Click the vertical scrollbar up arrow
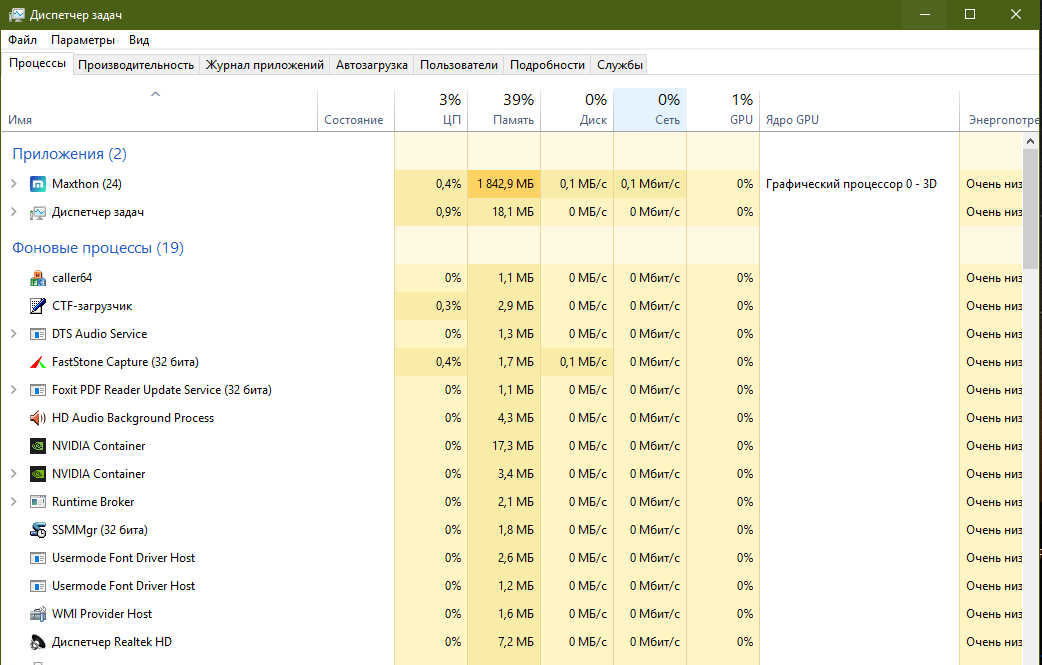Screen dimensions: 1042x665 tap(1030, 141)
